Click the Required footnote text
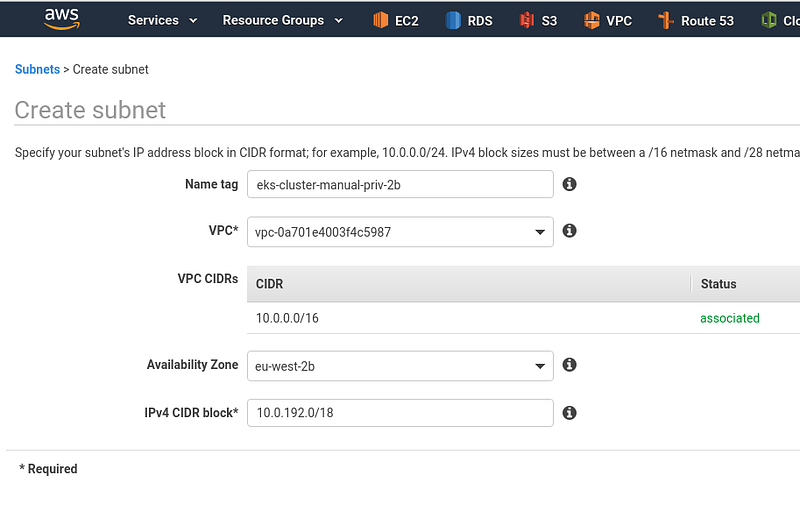The image size is (800, 512). 48,469
